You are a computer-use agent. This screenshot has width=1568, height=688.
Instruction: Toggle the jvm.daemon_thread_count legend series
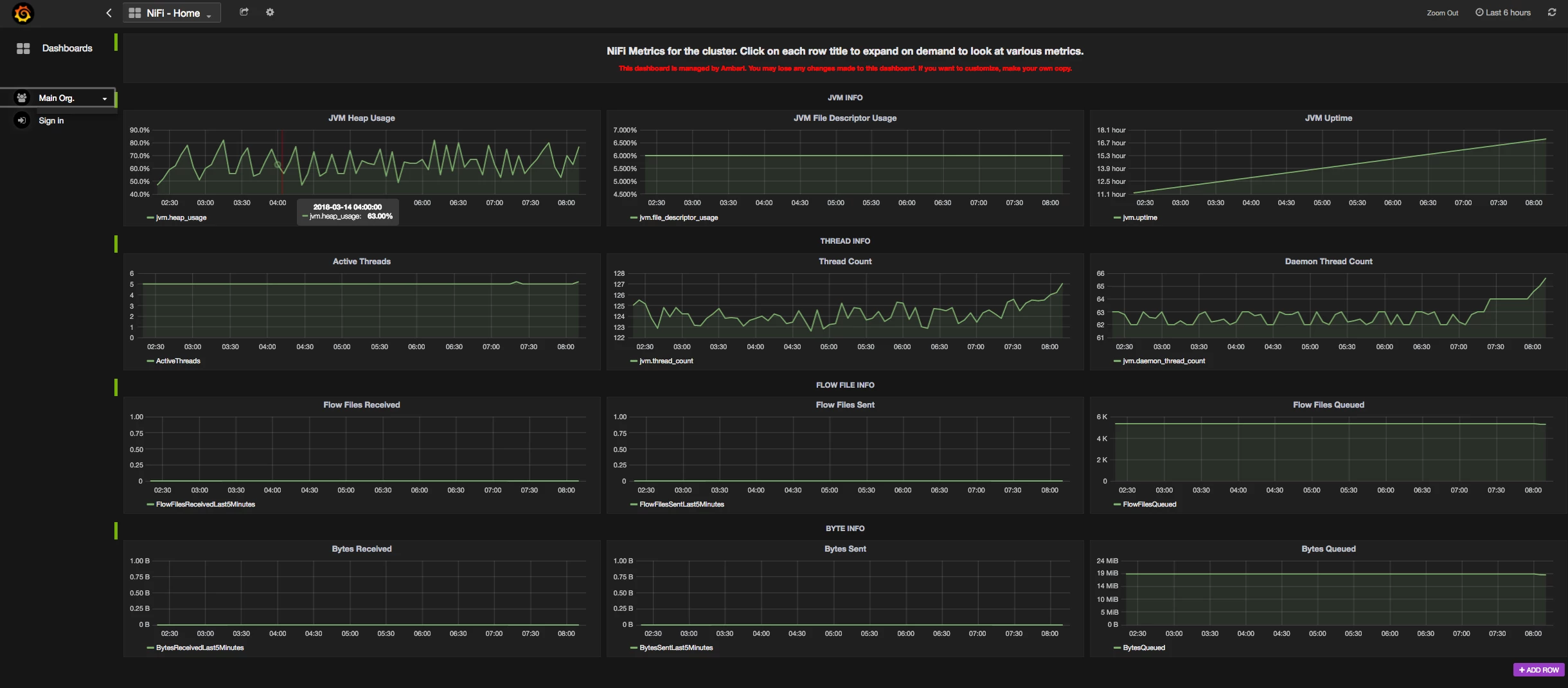(1164, 361)
